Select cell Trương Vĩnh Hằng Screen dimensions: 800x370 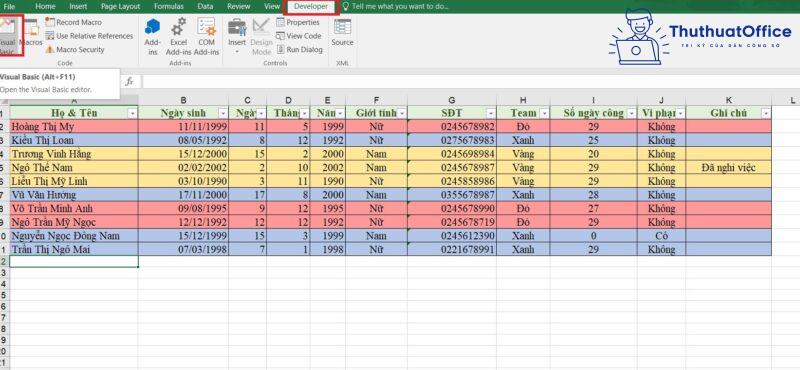tap(74, 154)
